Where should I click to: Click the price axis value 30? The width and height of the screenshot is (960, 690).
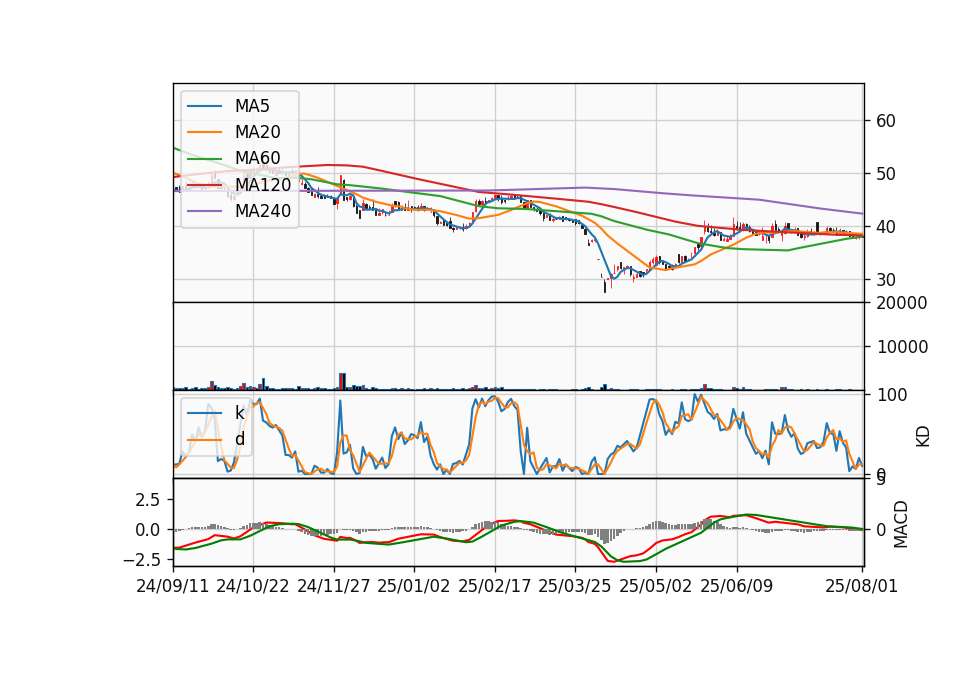[886, 280]
